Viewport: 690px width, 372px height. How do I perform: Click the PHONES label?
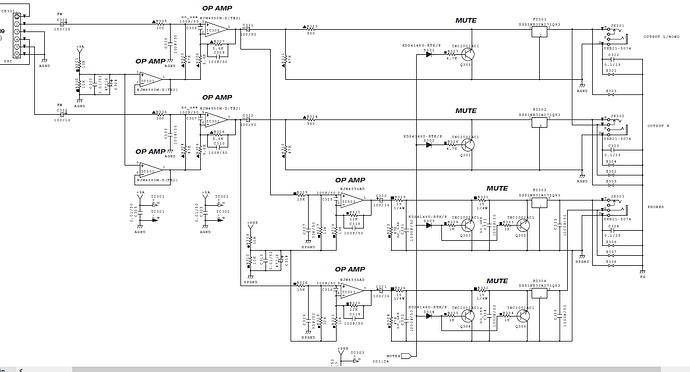pyautogui.click(x=656, y=207)
